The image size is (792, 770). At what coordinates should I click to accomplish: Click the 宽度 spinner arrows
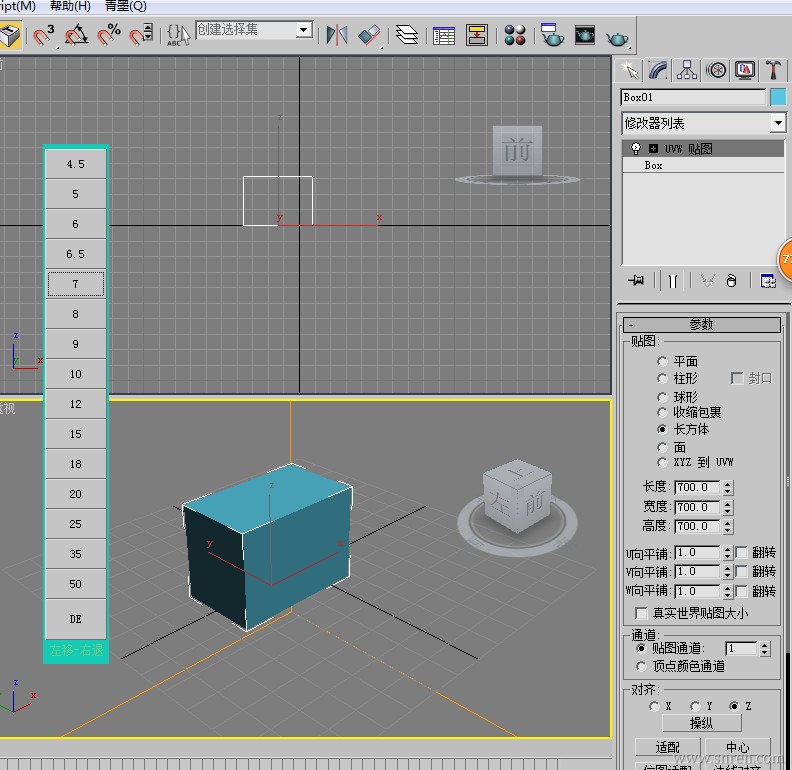pos(727,507)
